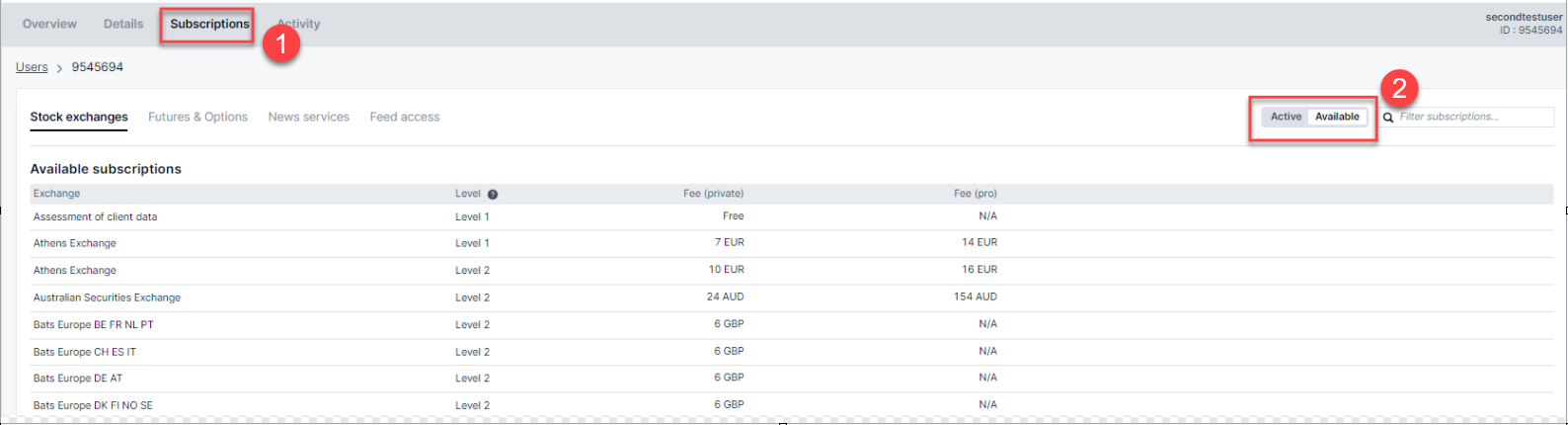Open the Activity tab
This screenshot has width=1568, height=425.
point(300,24)
